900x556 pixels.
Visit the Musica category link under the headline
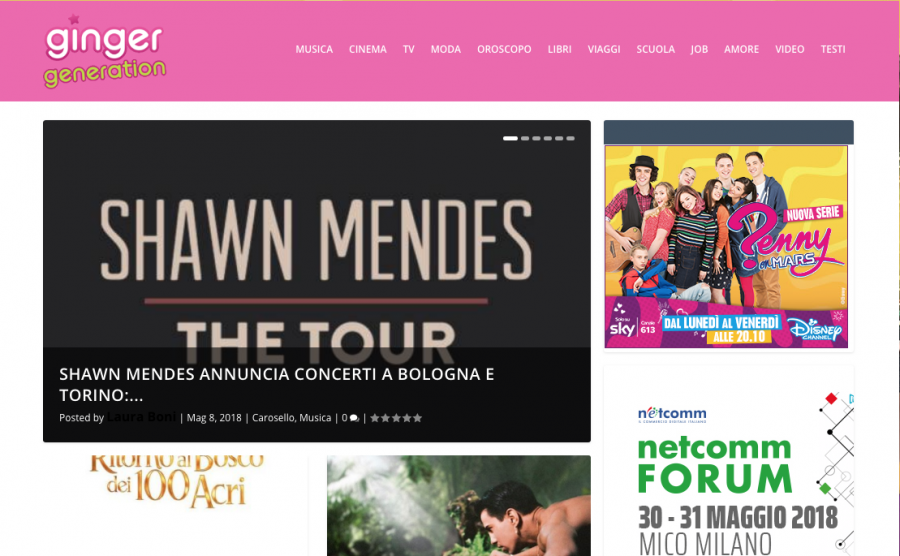[x=315, y=418]
